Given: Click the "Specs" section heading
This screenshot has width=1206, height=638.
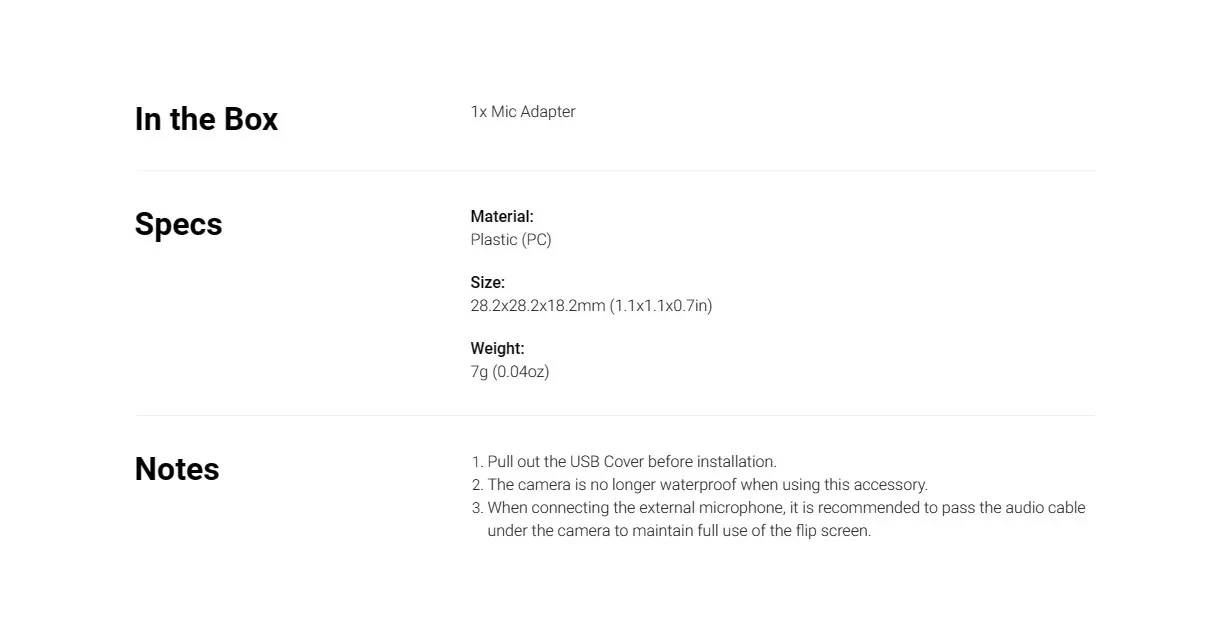Looking at the screenshot, I should point(178,224).
